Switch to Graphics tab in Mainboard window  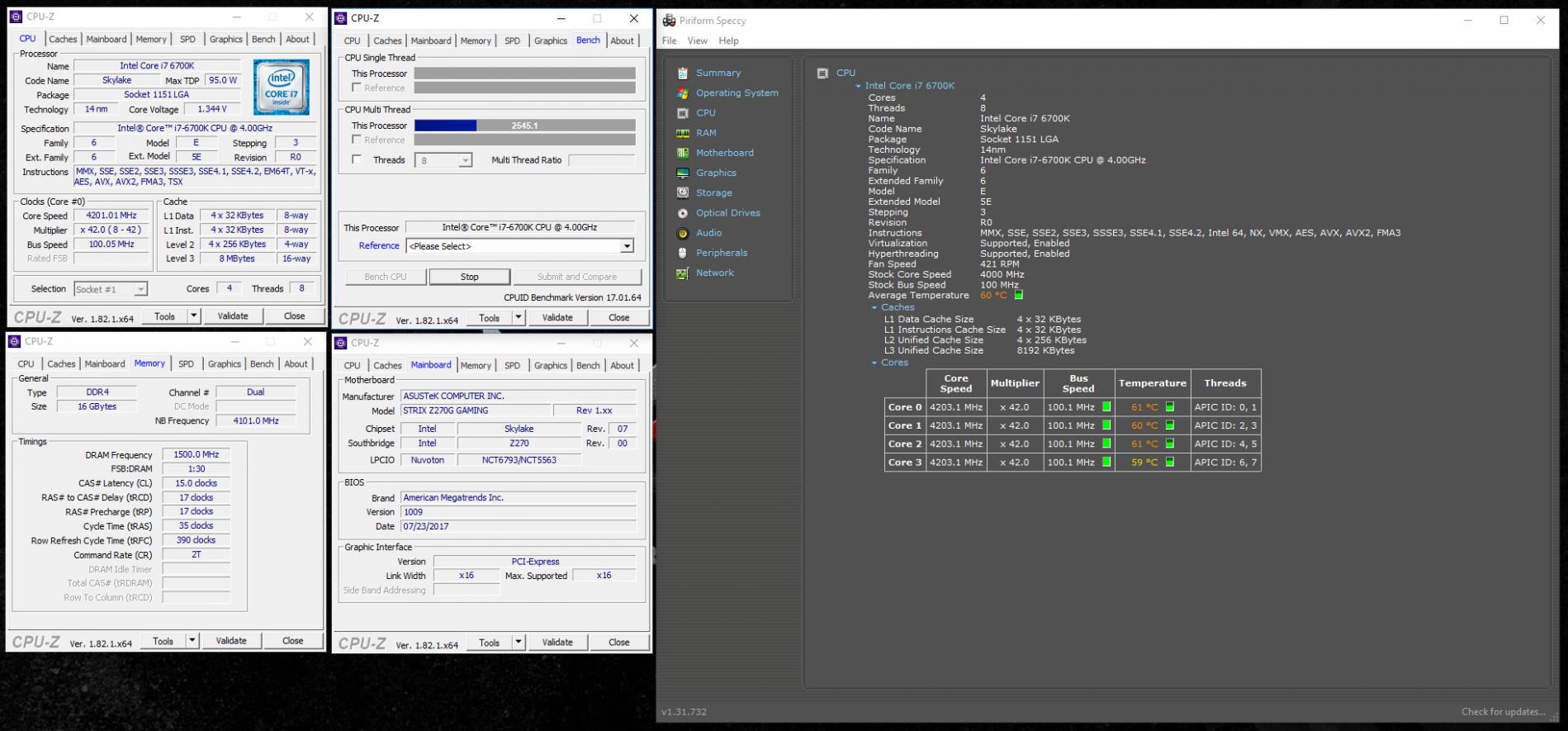point(551,365)
